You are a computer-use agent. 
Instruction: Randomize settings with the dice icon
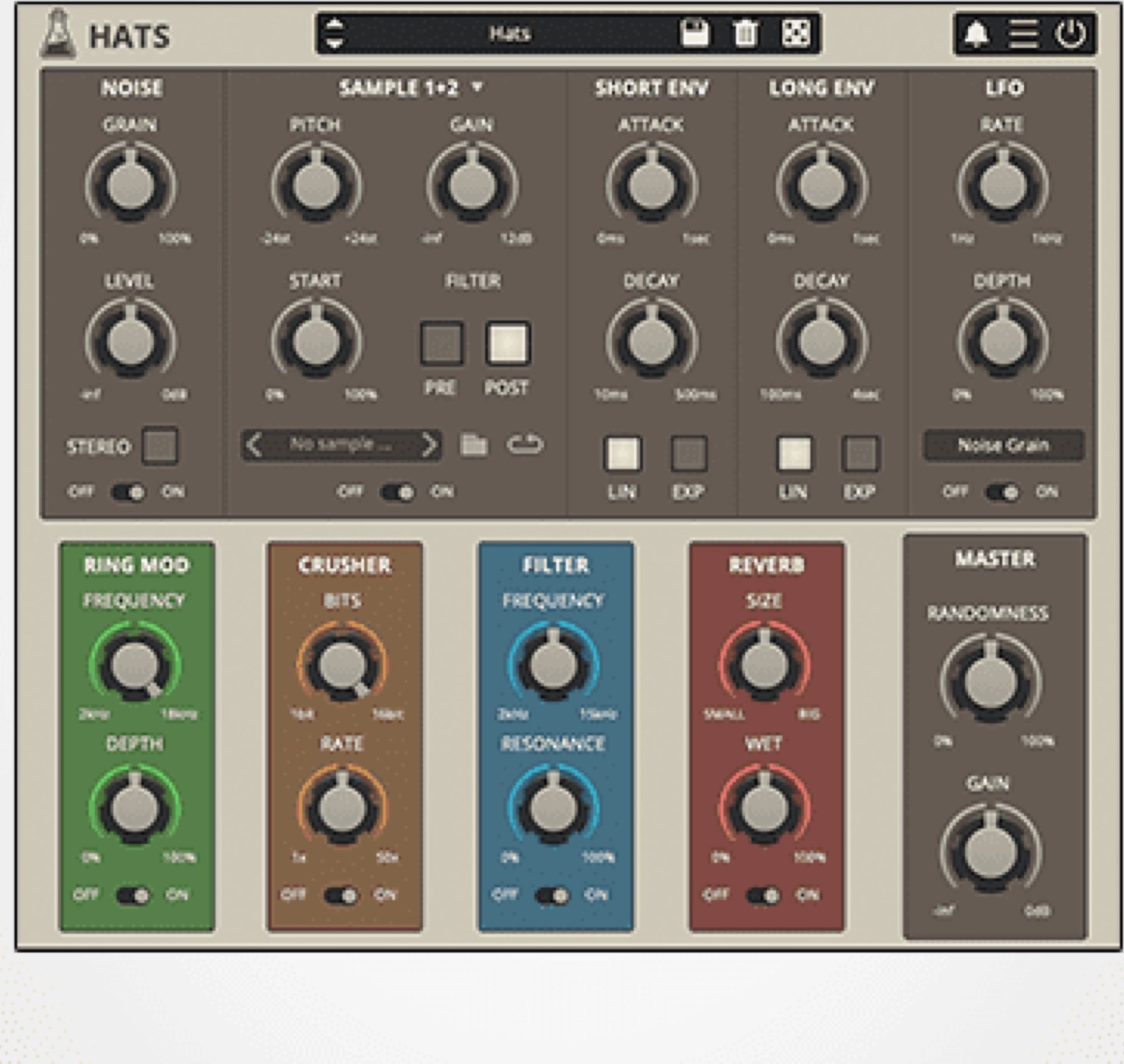point(795,33)
